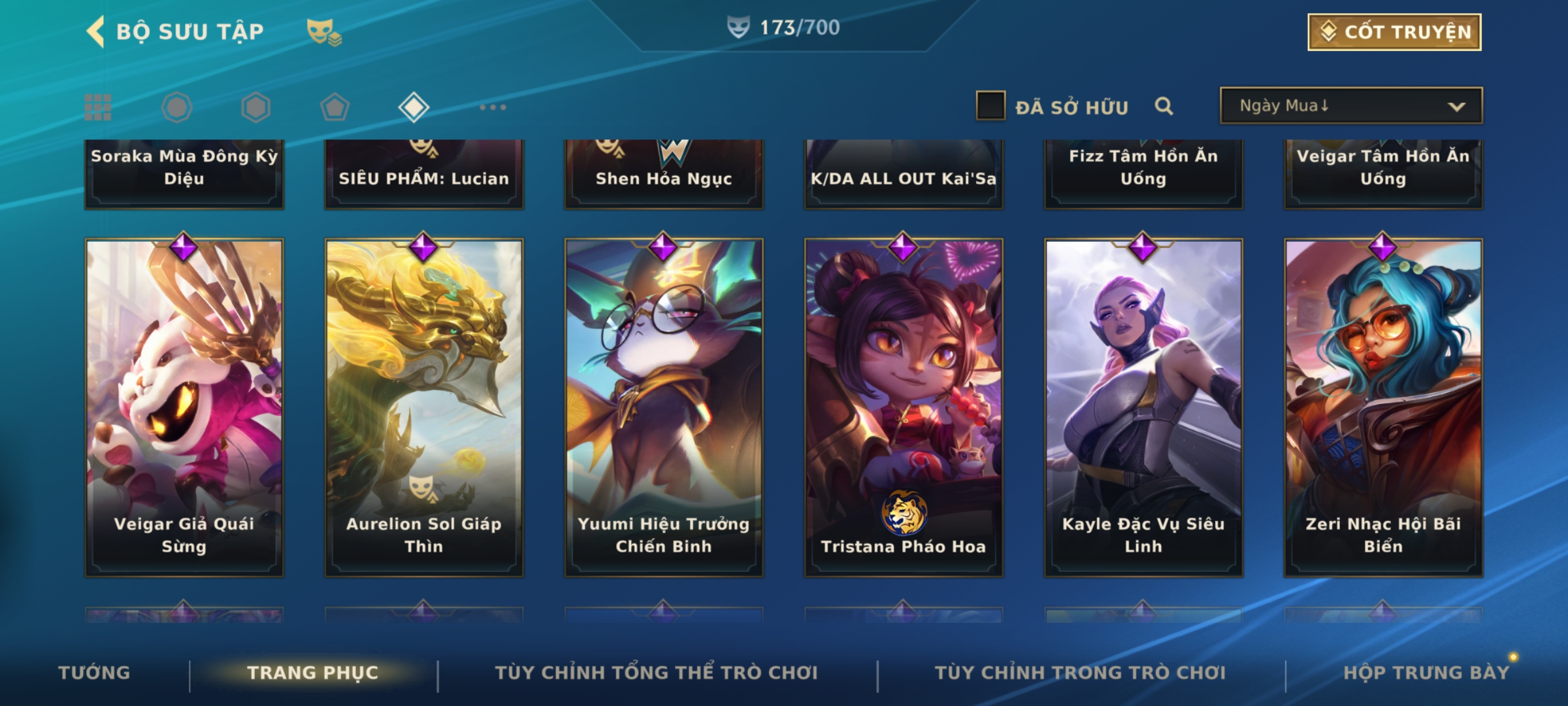This screenshot has width=1568, height=706.
Task: Open the Hộp Trưng Bày tab
Action: 1426,673
